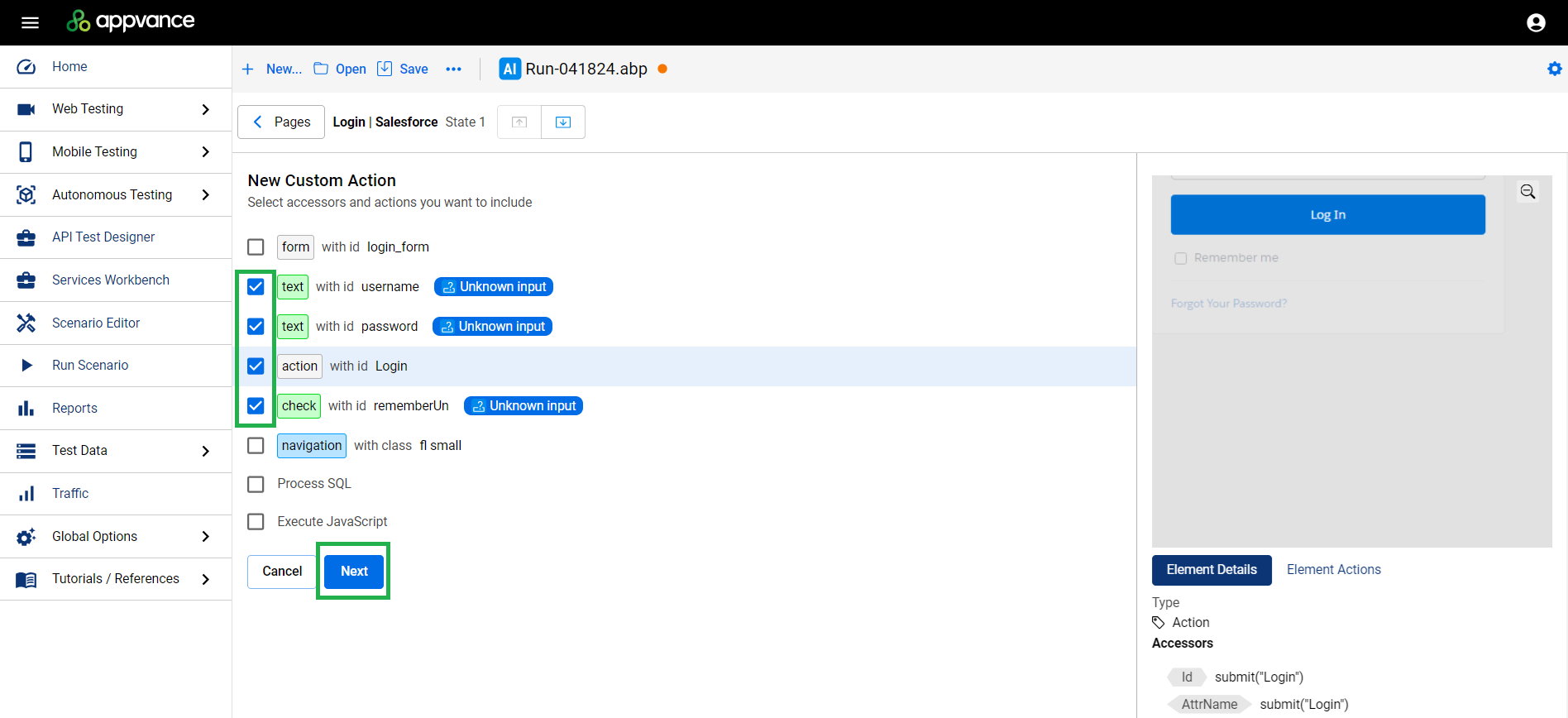Screen dimensions: 1568x718
Task: Click Unknown input badge for password
Action: tap(492, 327)
